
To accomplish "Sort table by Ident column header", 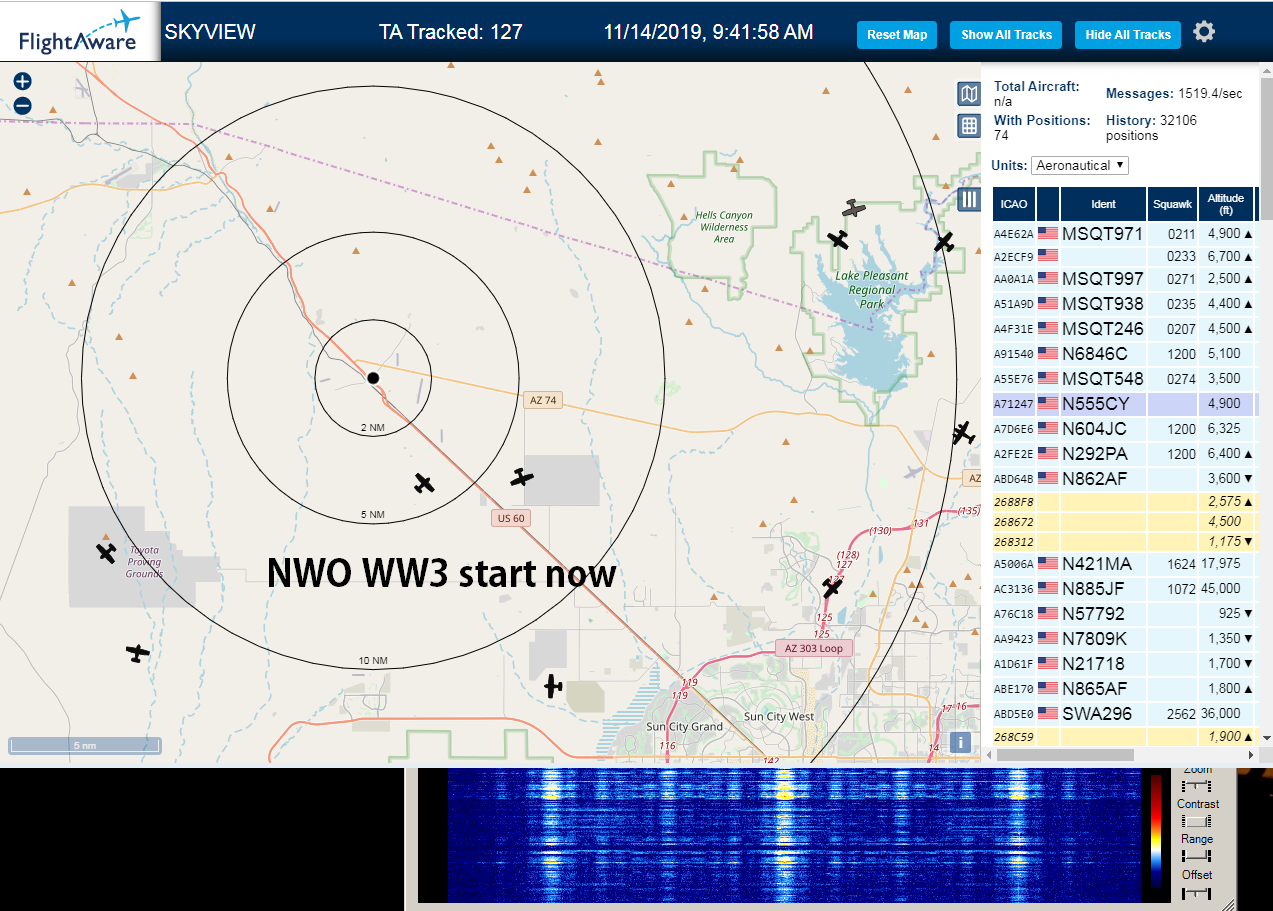I will click(1103, 204).
